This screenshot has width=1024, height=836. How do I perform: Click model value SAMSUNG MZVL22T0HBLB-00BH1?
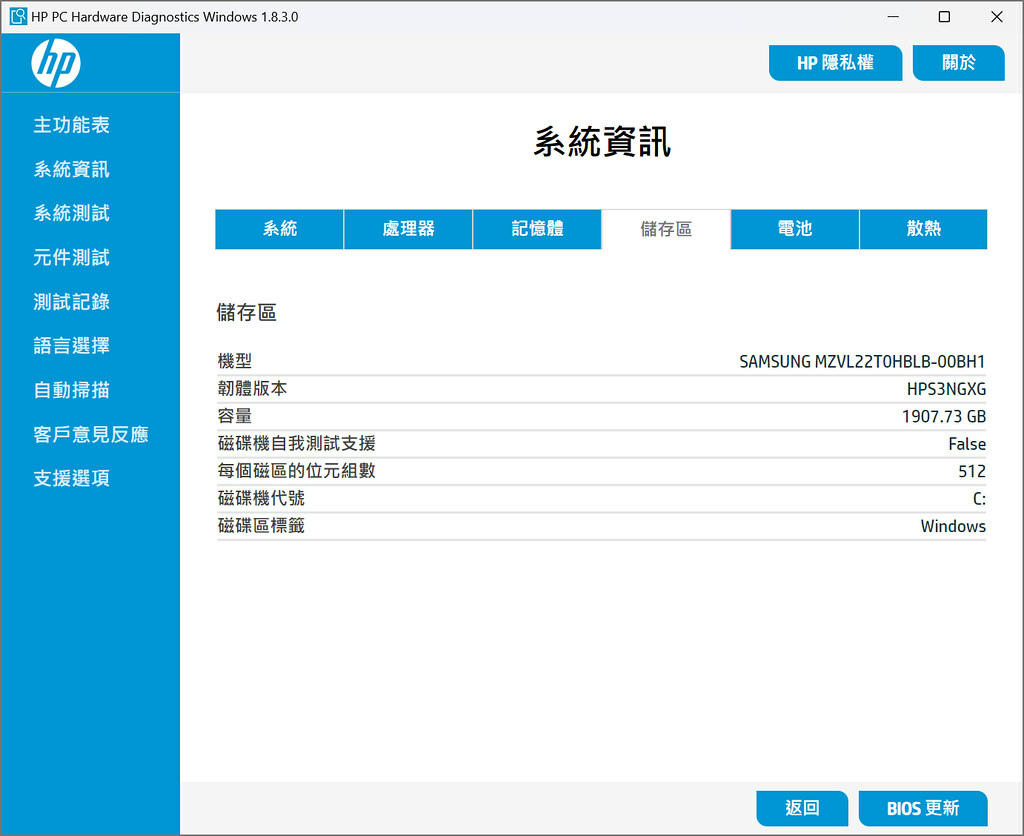(862, 361)
